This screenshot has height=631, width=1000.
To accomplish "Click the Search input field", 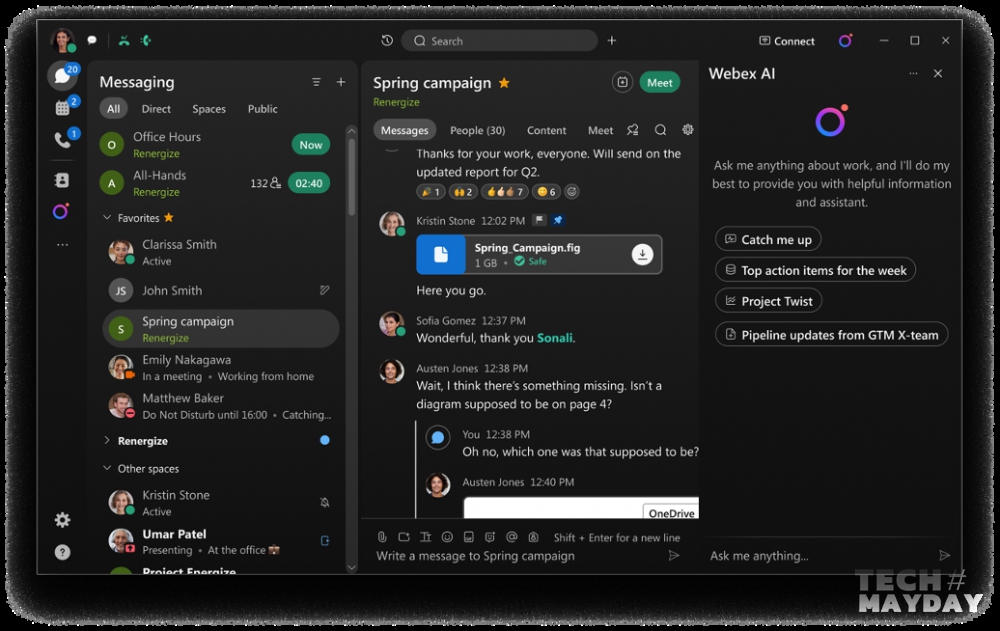I will click(499, 41).
